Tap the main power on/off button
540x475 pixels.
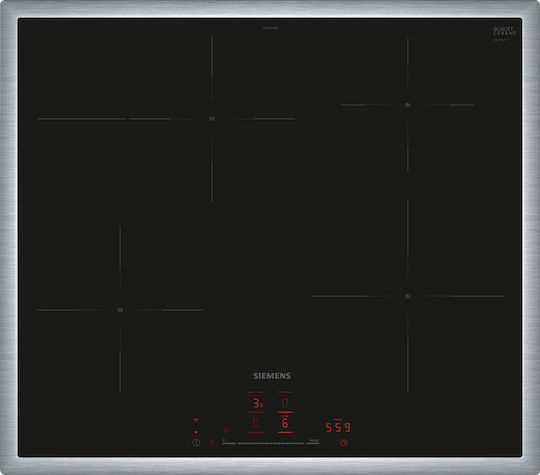click(x=196, y=443)
